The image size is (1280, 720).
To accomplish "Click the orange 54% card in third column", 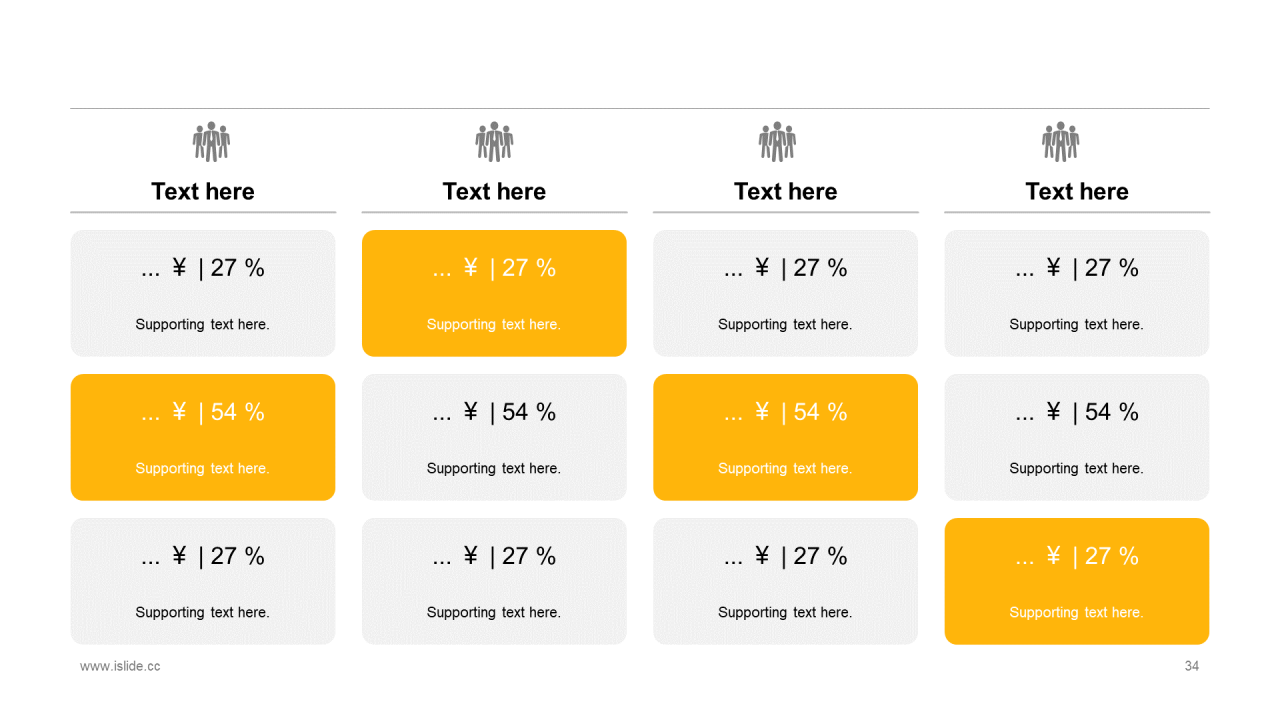I will point(785,437).
